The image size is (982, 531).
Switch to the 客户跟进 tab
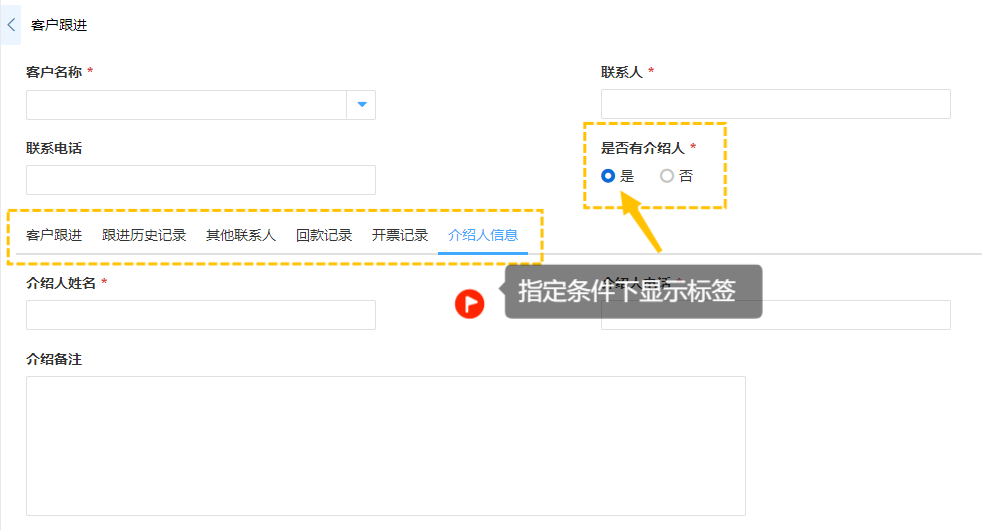(x=54, y=236)
